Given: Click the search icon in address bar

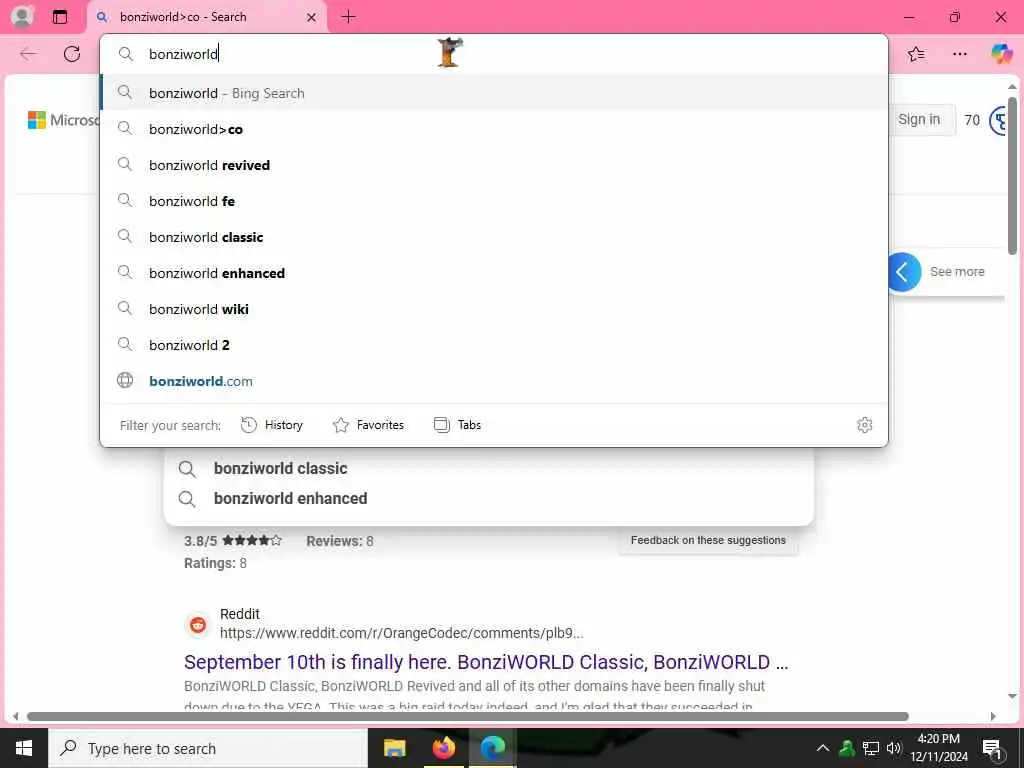Looking at the screenshot, I should point(125,54).
